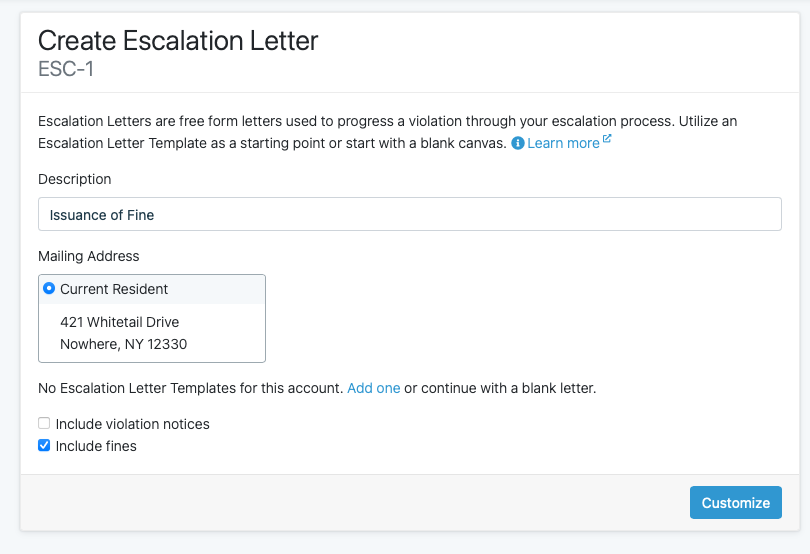
Task: Click the No Escalation Letter Templates message
Action: [x=190, y=388]
